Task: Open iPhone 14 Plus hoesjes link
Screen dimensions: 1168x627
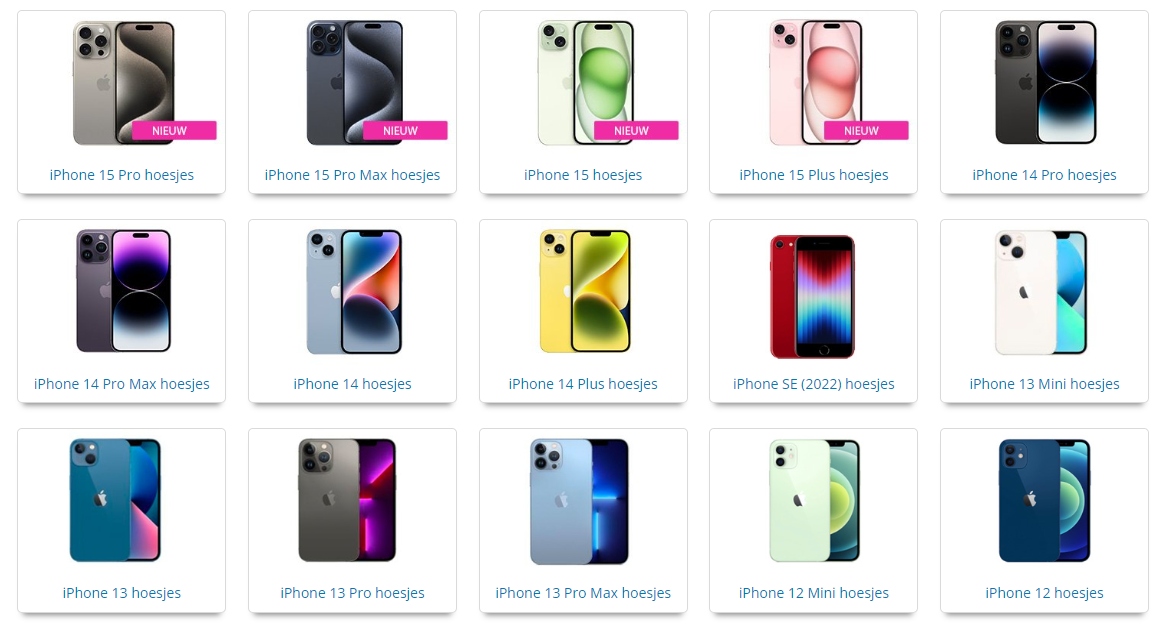Action: (x=583, y=384)
